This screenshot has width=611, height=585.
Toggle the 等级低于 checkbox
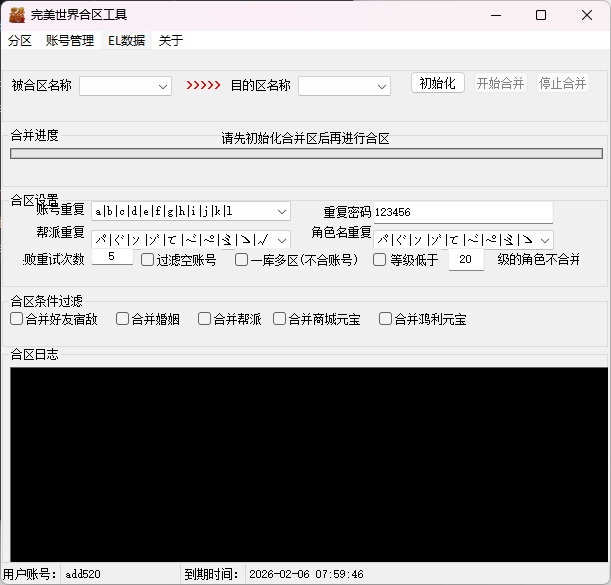tap(380, 260)
